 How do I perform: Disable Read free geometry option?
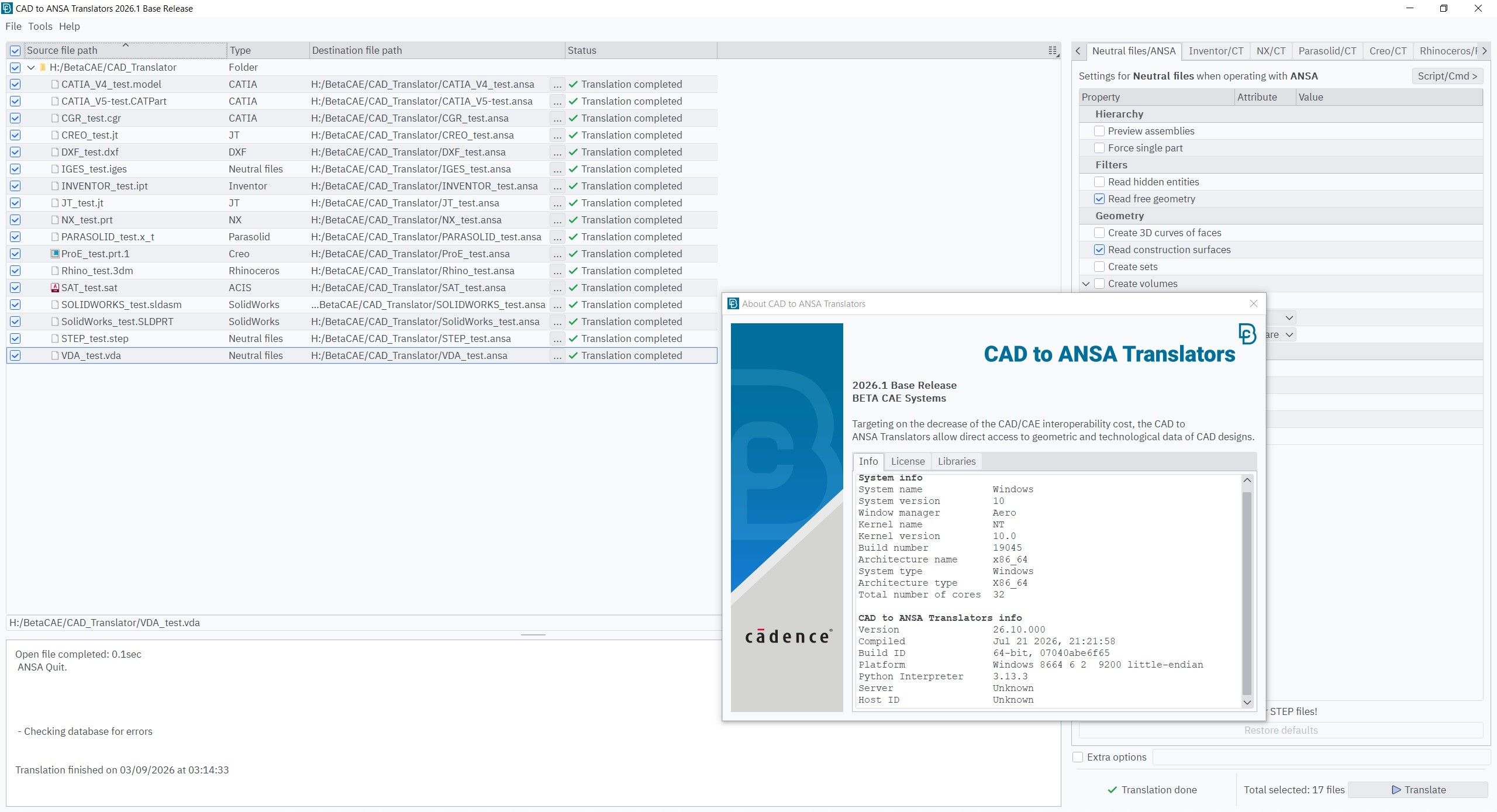(1099, 199)
